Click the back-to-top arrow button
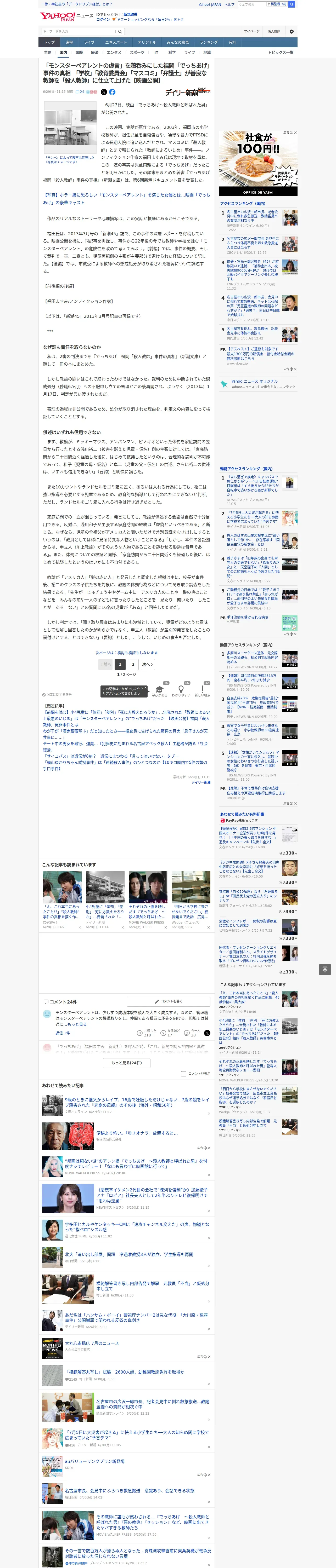 (x=325, y=969)
